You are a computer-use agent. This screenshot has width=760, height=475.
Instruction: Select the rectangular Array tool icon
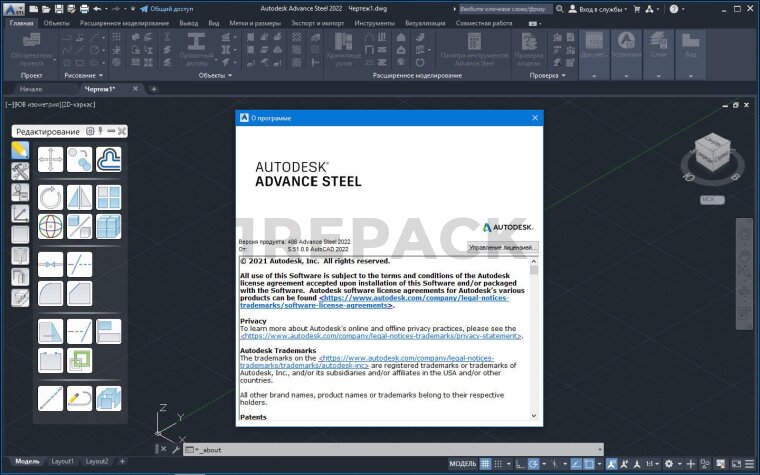108,197
